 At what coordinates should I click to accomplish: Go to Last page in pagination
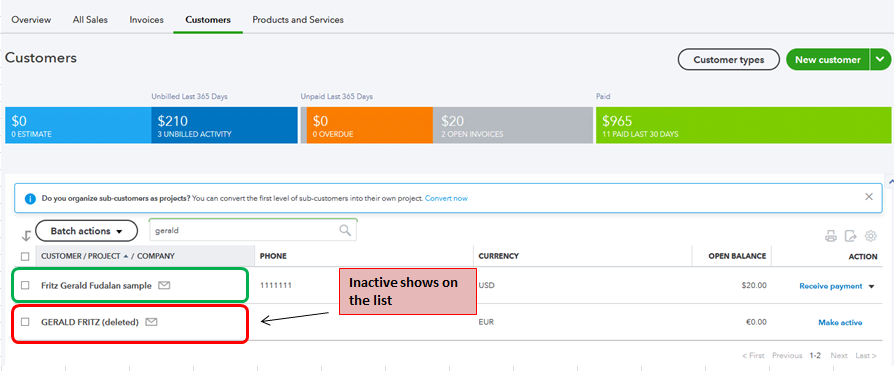866,356
